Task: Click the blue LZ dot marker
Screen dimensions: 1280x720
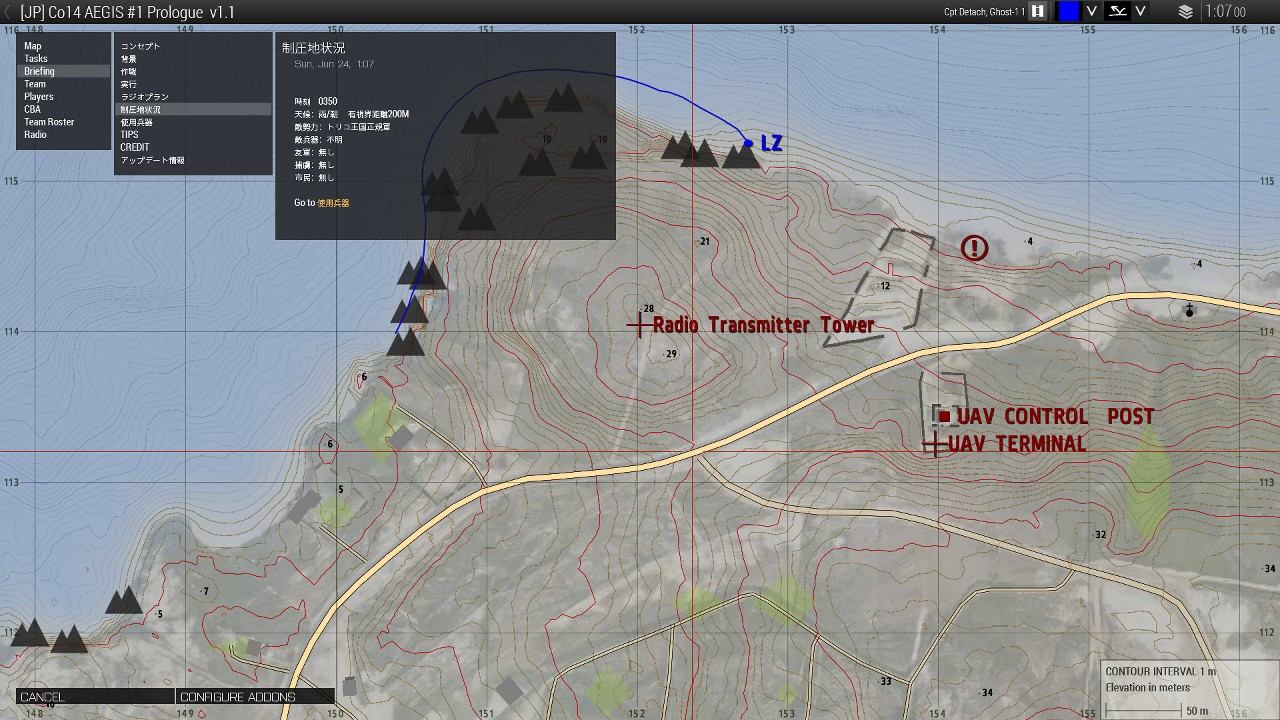Action: [x=748, y=143]
